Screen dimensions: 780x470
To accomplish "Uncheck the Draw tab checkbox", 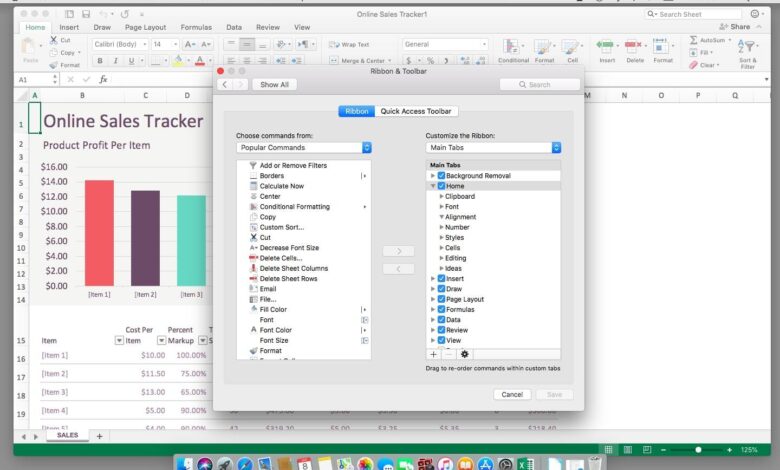I will click(x=441, y=289).
